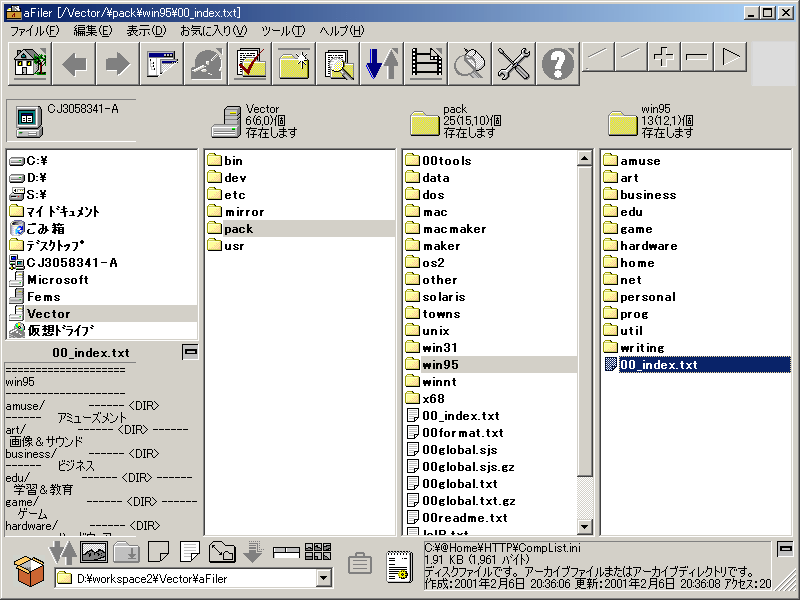This screenshot has height=600, width=800.
Task: Open the 編集(E) menu
Action: (x=93, y=31)
